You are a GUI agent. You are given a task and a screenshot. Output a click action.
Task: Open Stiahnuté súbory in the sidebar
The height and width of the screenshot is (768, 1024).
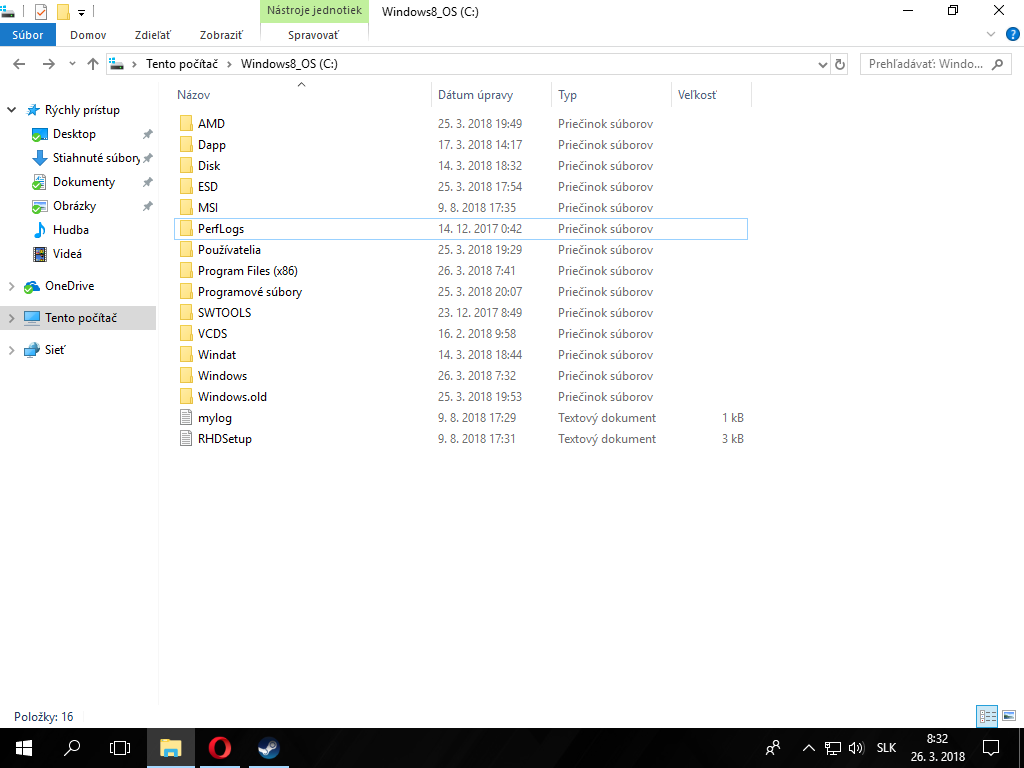[x=96, y=158]
